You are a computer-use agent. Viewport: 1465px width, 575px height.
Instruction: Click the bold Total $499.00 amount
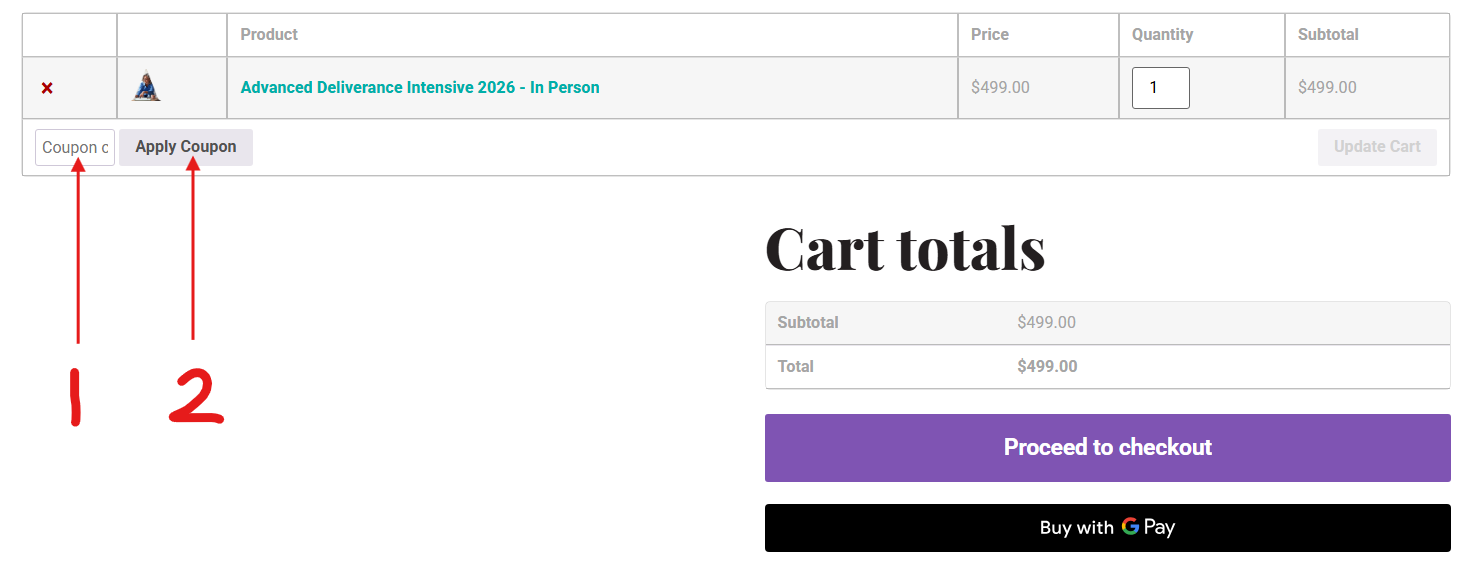click(1047, 366)
